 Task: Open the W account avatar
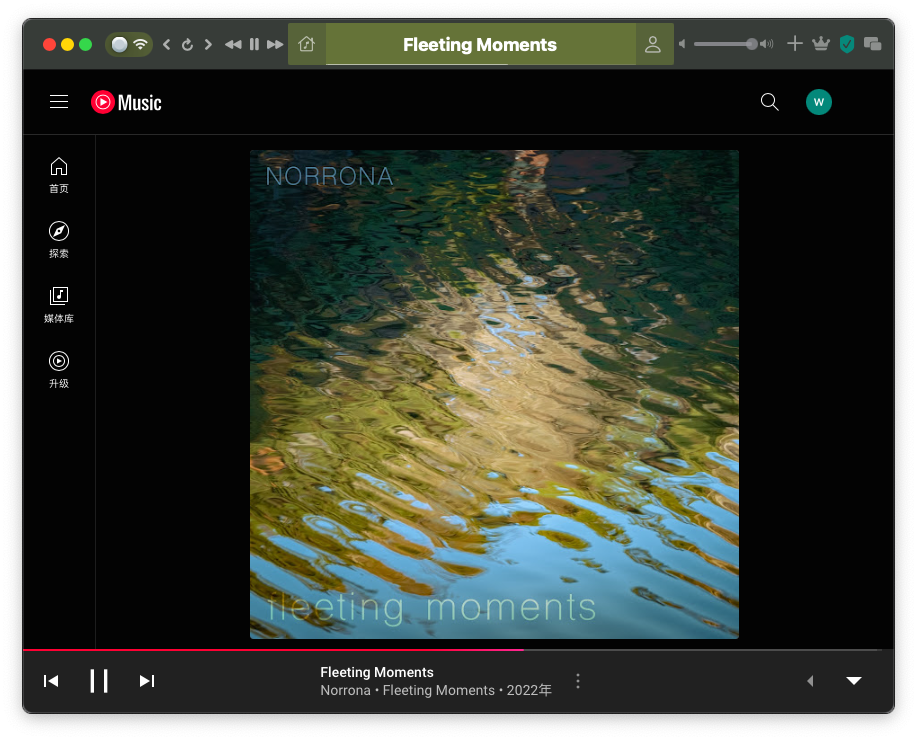(819, 102)
